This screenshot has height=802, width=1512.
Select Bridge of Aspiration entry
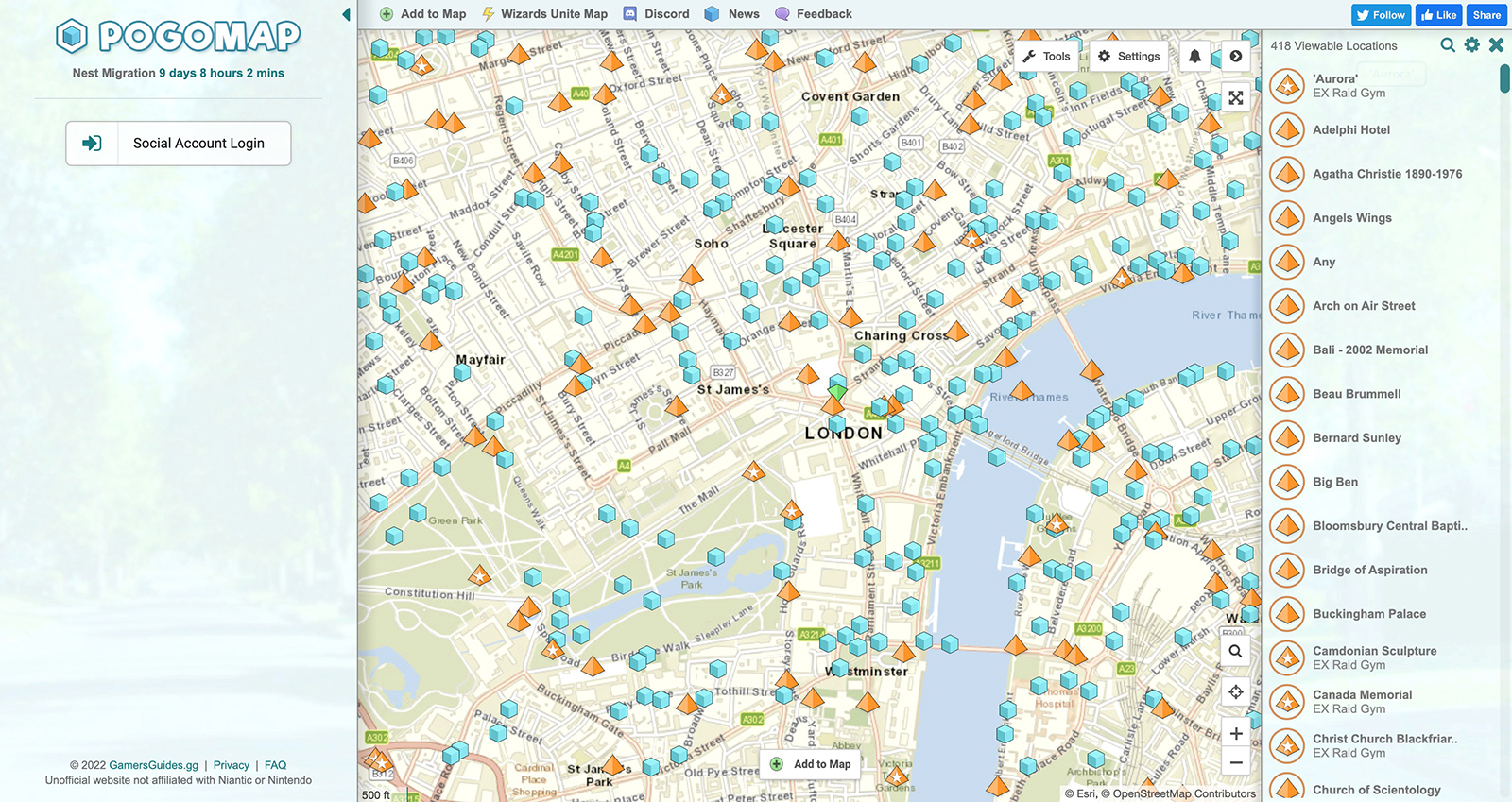tap(1382, 570)
